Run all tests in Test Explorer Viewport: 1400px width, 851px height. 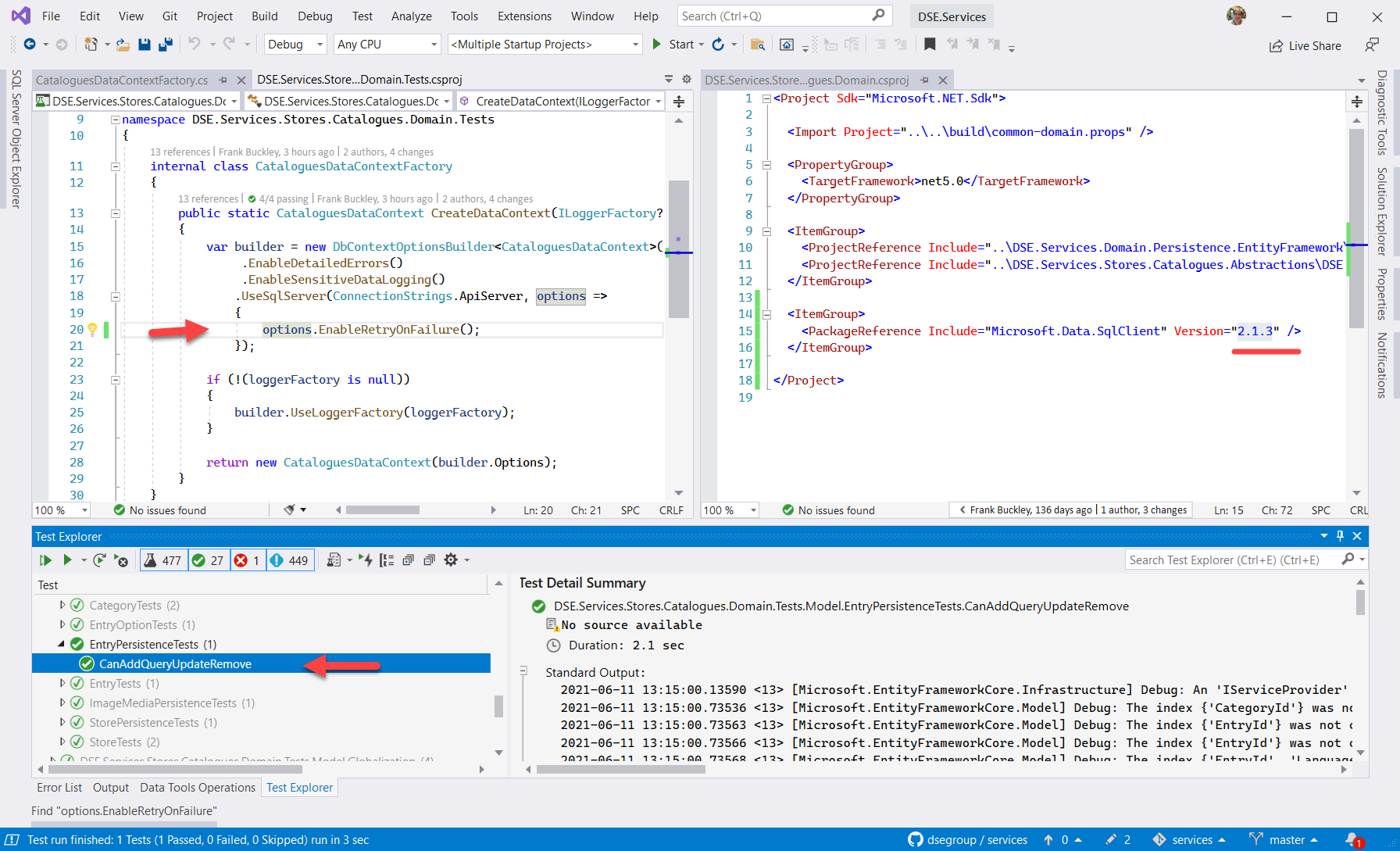click(x=45, y=560)
